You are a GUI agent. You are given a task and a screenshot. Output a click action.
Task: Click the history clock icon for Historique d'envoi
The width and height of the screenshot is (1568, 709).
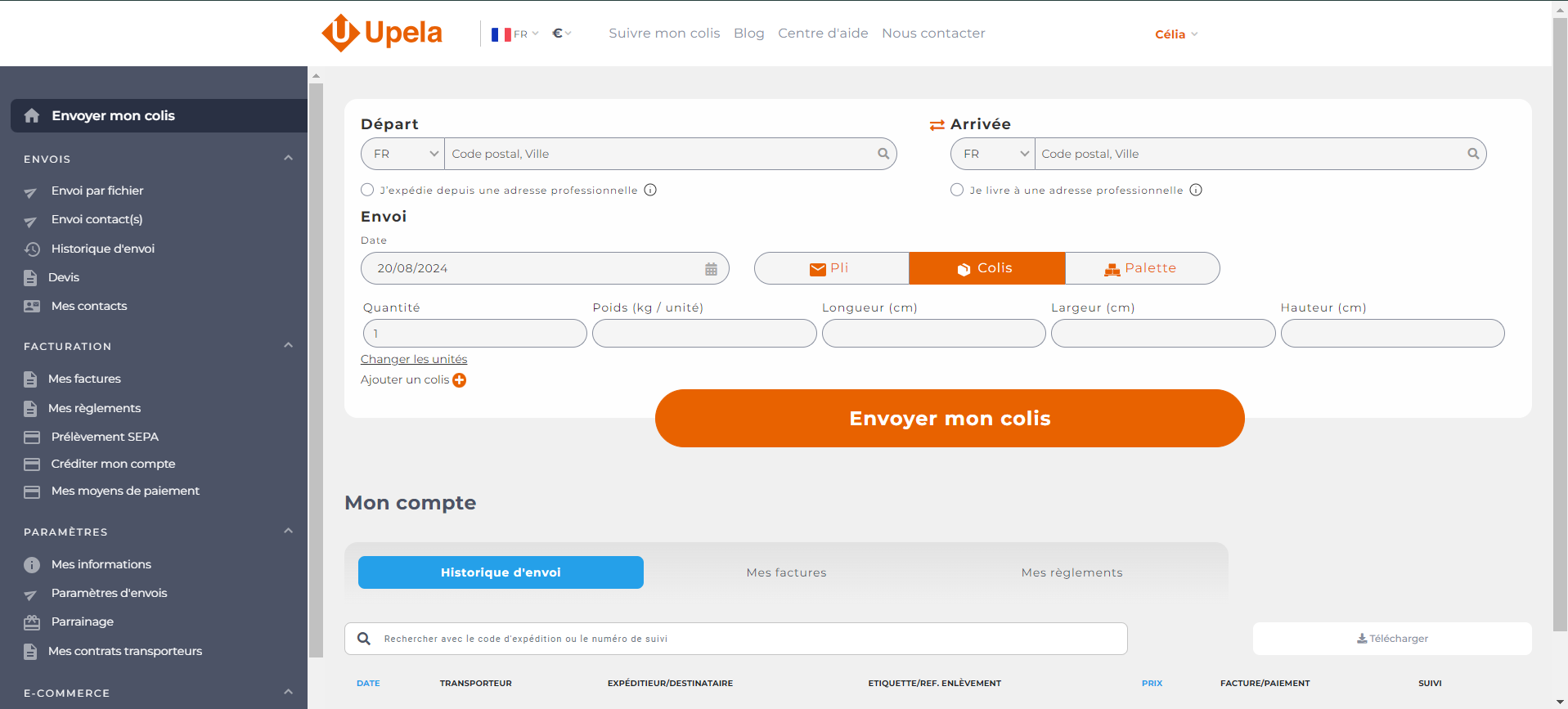tap(32, 249)
